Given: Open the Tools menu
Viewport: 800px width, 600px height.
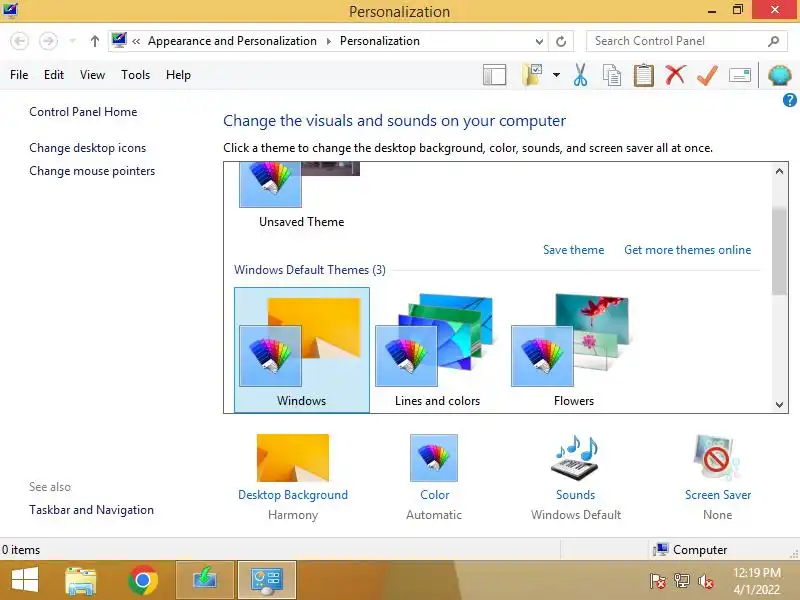Looking at the screenshot, I should click(x=135, y=75).
